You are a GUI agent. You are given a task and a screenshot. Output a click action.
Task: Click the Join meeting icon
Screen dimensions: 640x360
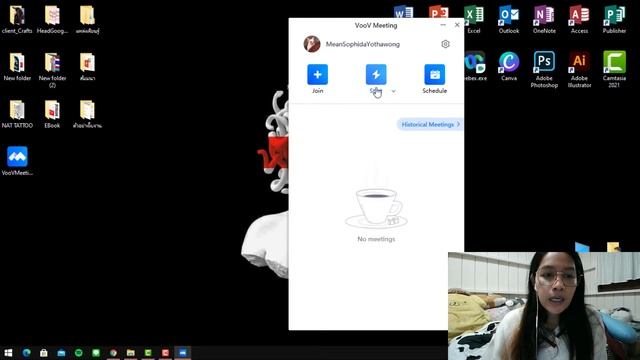point(317,74)
